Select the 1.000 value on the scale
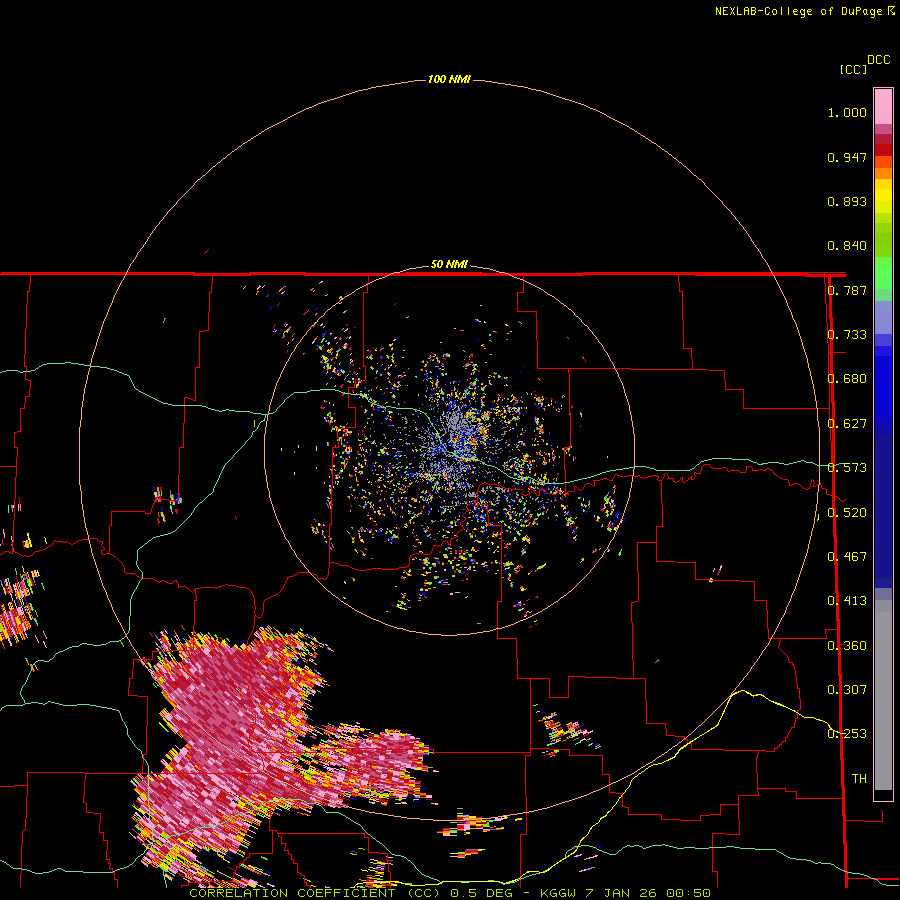The width and height of the screenshot is (900, 900). pyautogui.click(x=847, y=112)
